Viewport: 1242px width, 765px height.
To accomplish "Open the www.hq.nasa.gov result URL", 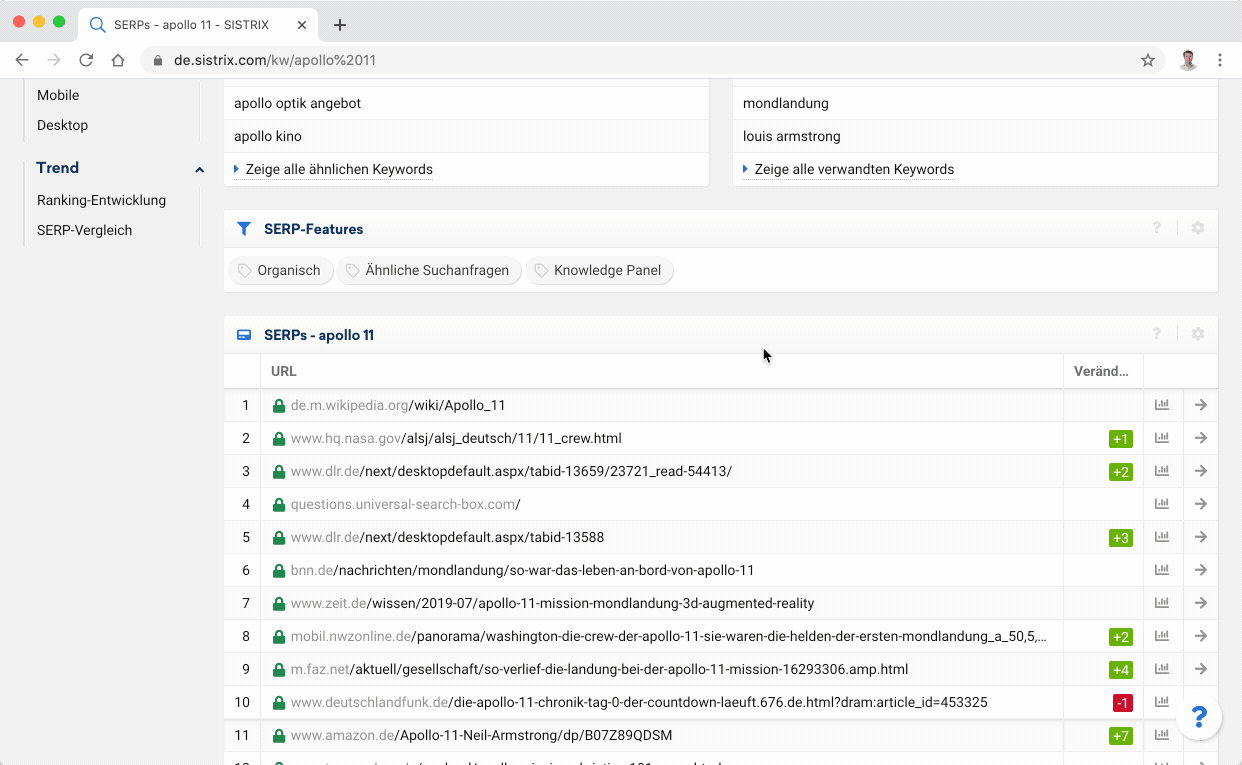I will [455, 438].
